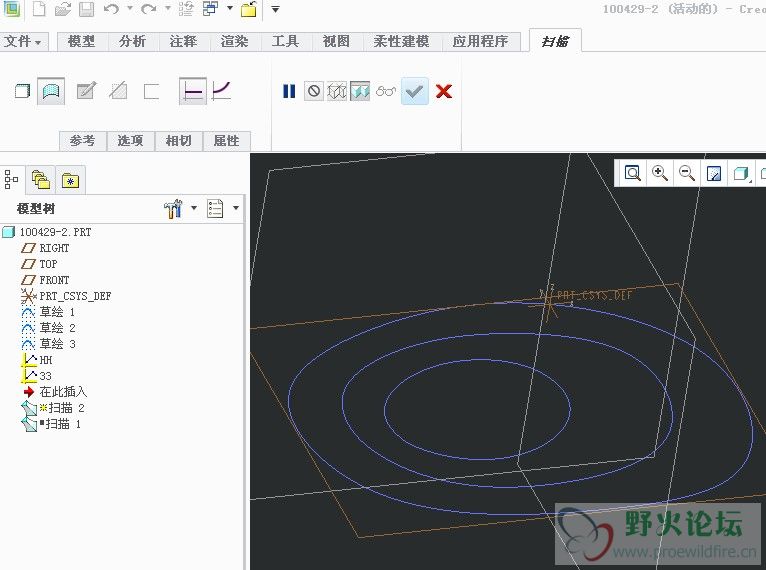The height and width of the screenshot is (570, 766).
Task: Open the 参考 panel button
Action: click(82, 141)
